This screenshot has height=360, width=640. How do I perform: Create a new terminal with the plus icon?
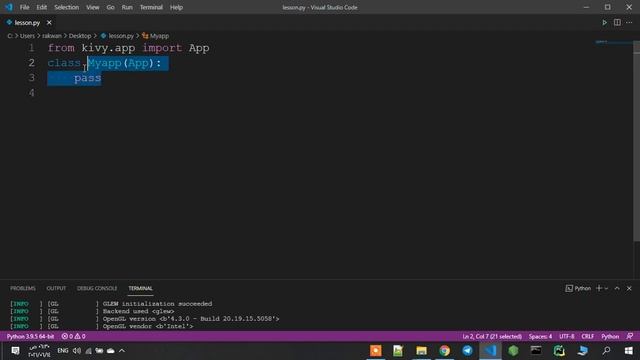[599, 288]
